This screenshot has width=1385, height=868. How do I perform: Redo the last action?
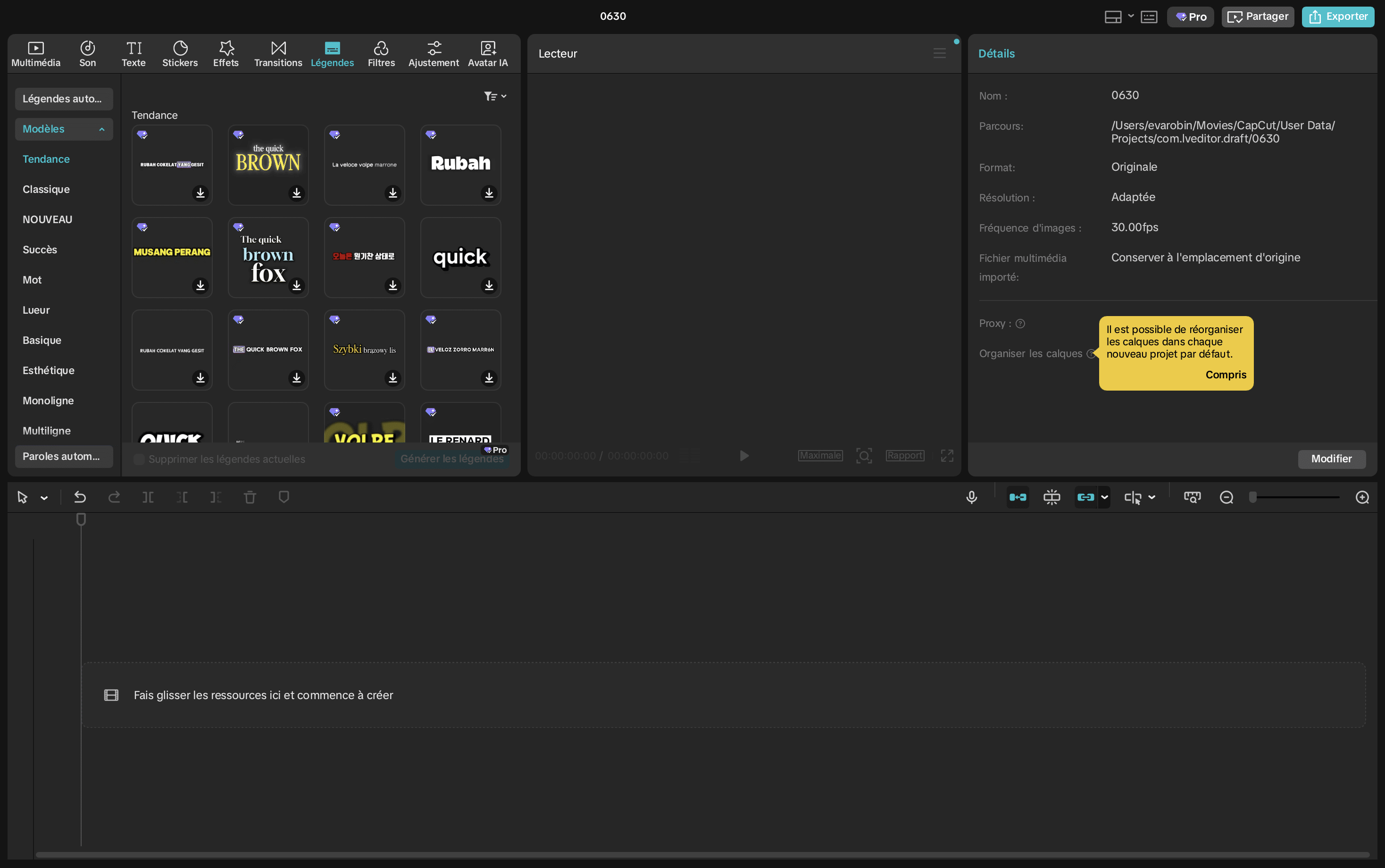coord(114,497)
